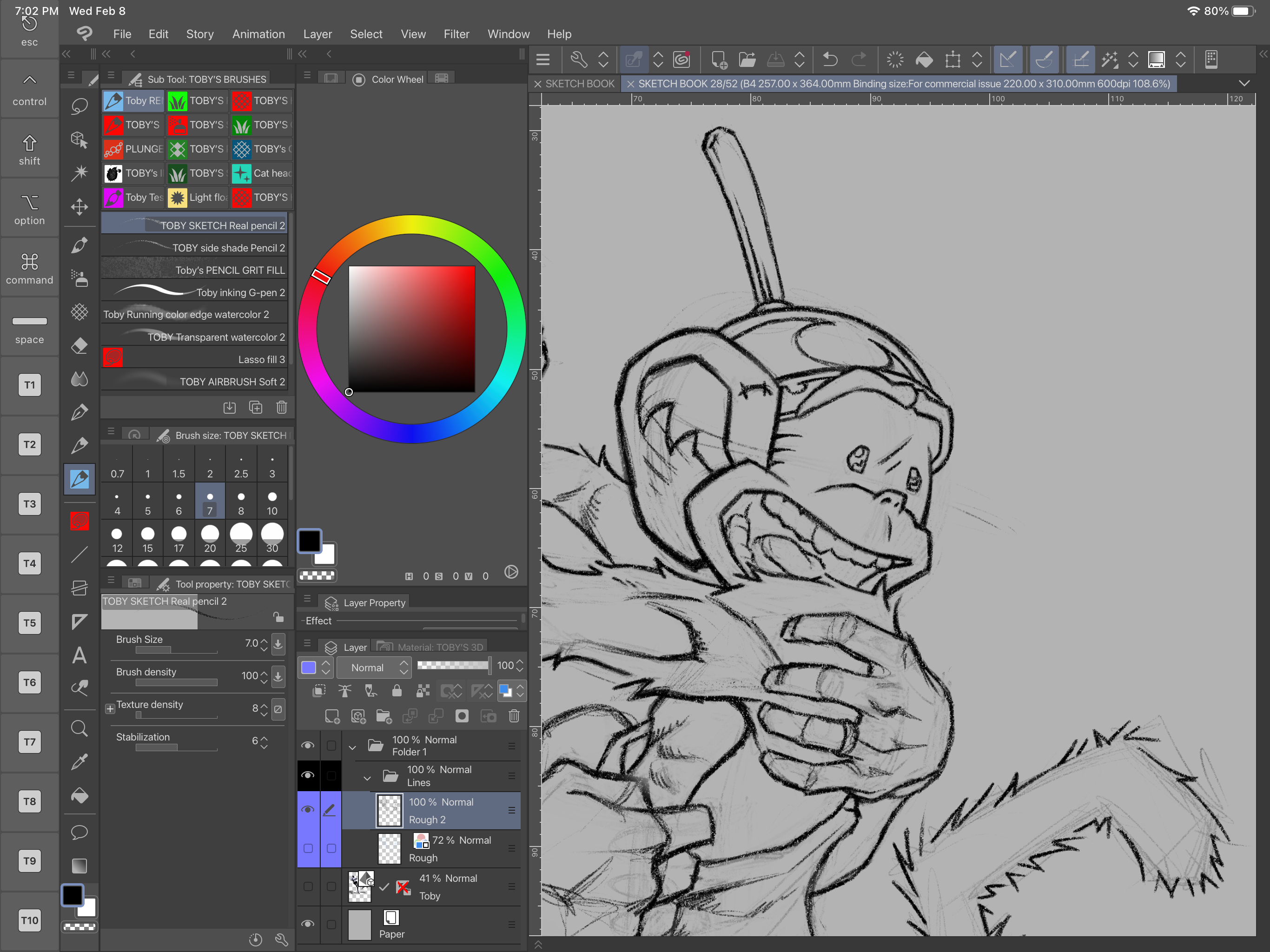Screen dimensions: 1270x952
Task: Select the Fill bucket tool in the tool palette
Action: pos(79,796)
